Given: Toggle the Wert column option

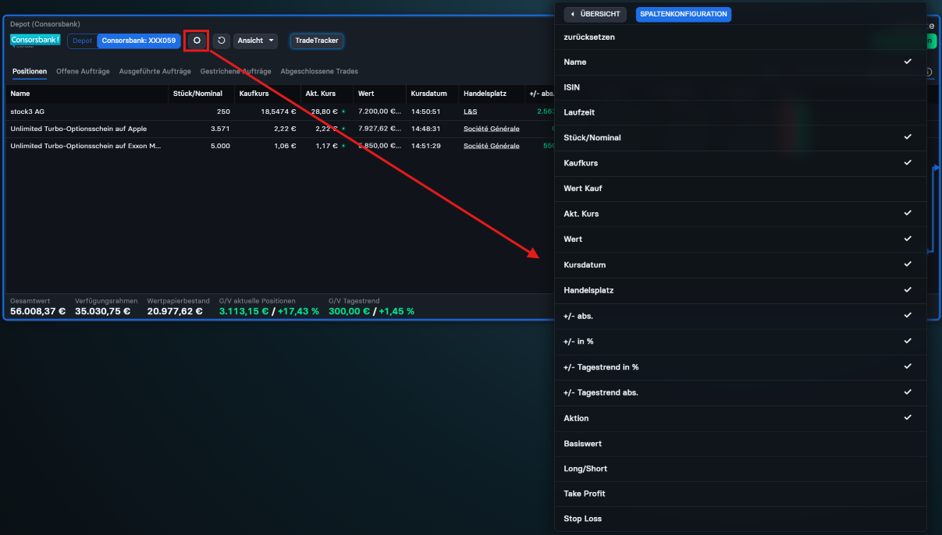Looking at the screenshot, I should tap(740, 239).
